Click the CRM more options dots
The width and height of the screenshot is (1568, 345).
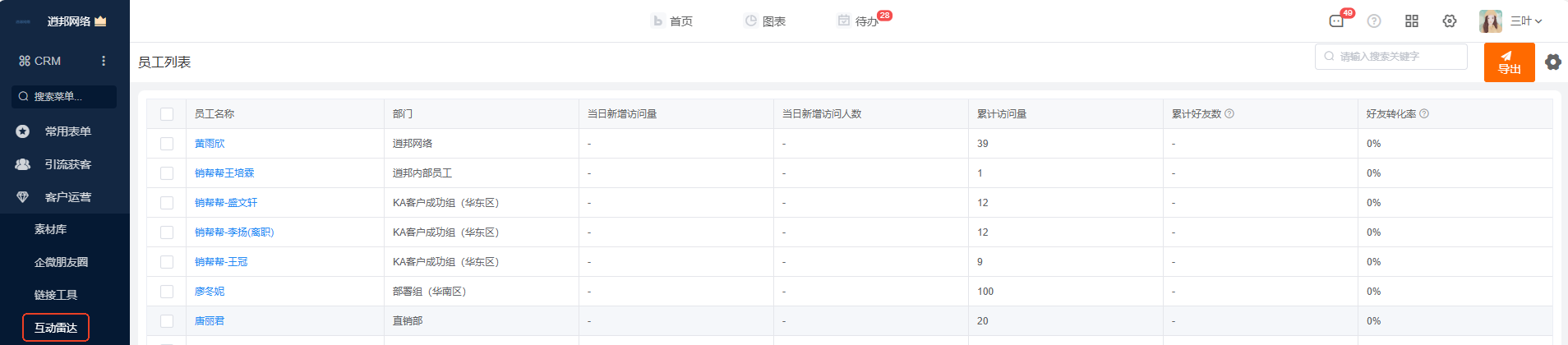(x=104, y=61)
